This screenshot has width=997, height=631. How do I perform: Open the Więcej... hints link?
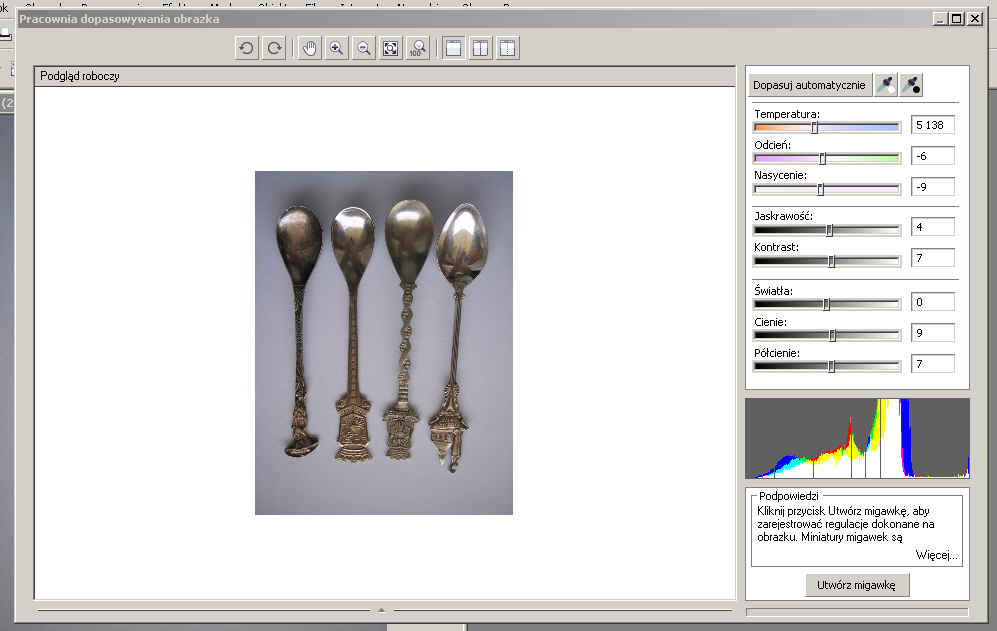(x=936, y=554)
